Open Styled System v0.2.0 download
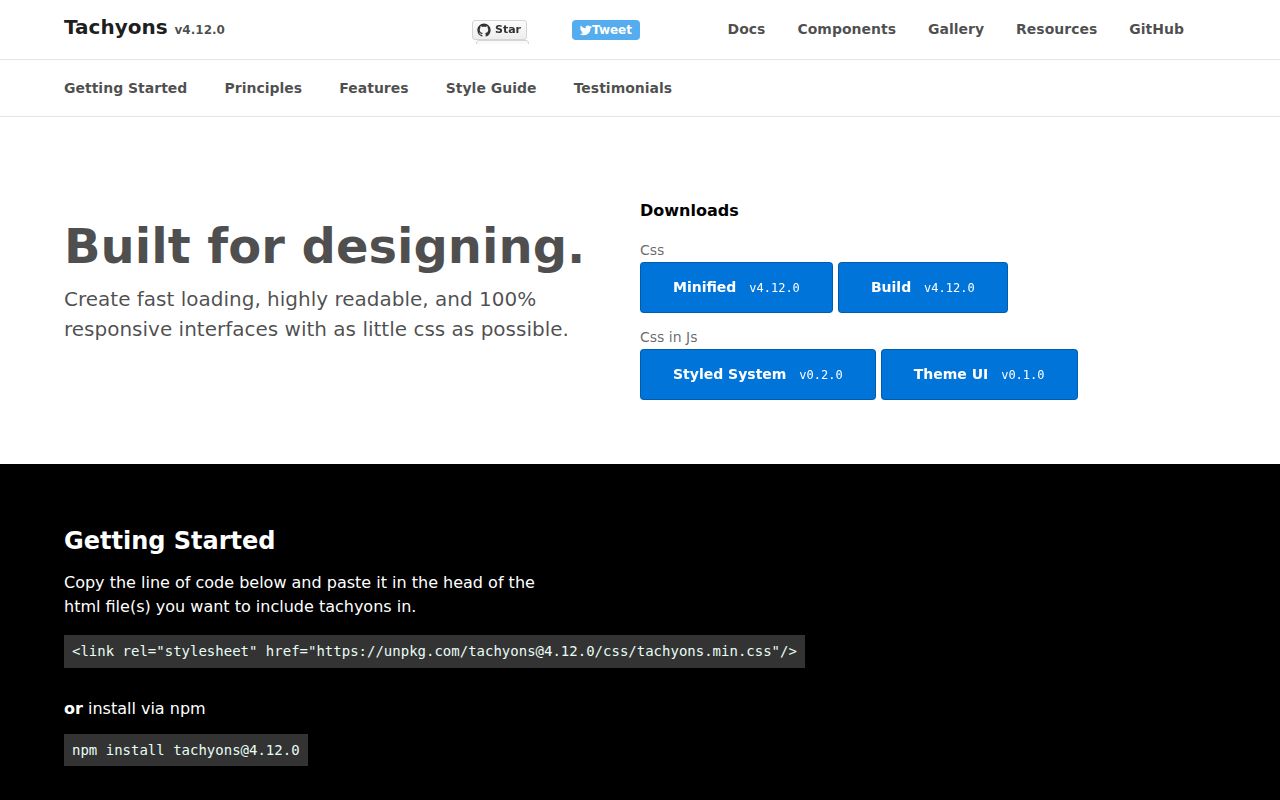Screen dimensions: 1280x800 tap(758, 374)
